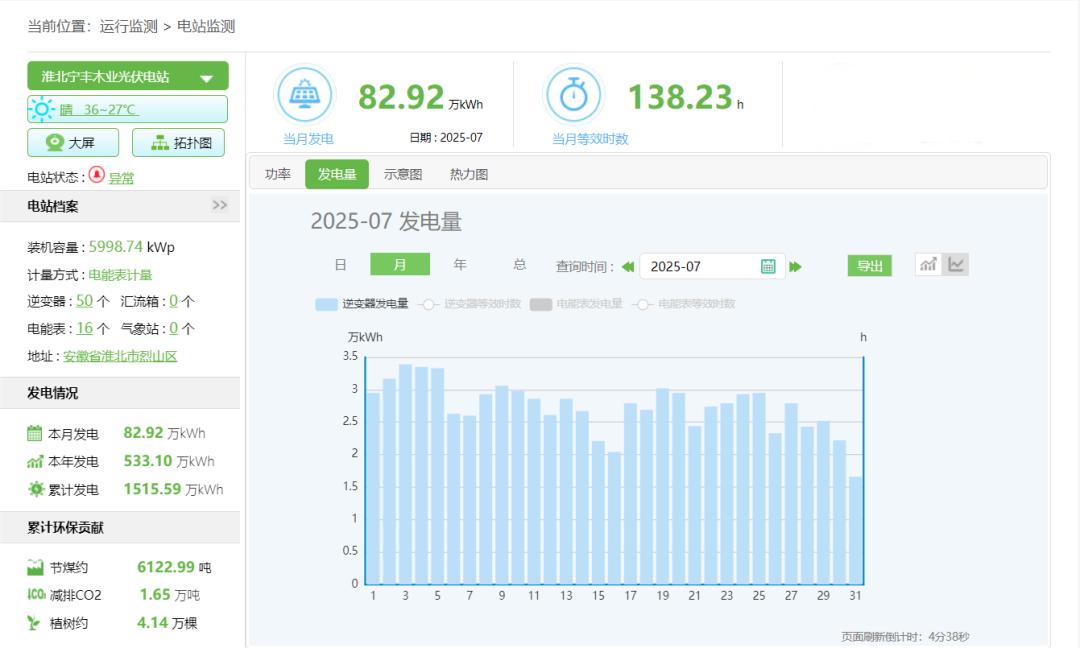Switch to line chart view icon

956,265
